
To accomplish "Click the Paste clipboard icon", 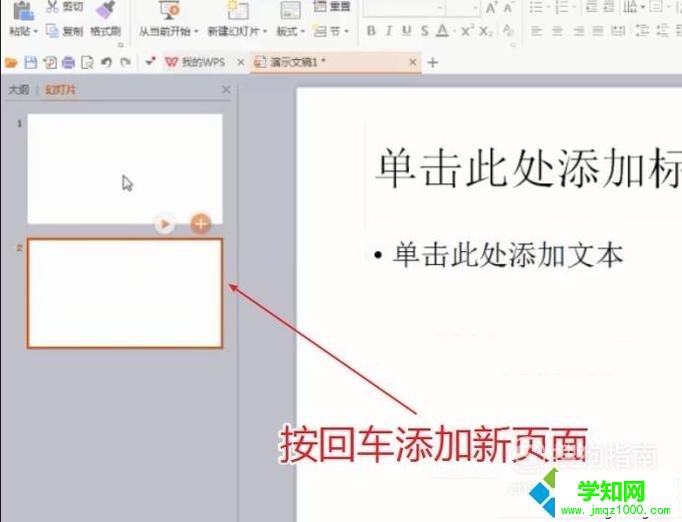I will [23, 11].
